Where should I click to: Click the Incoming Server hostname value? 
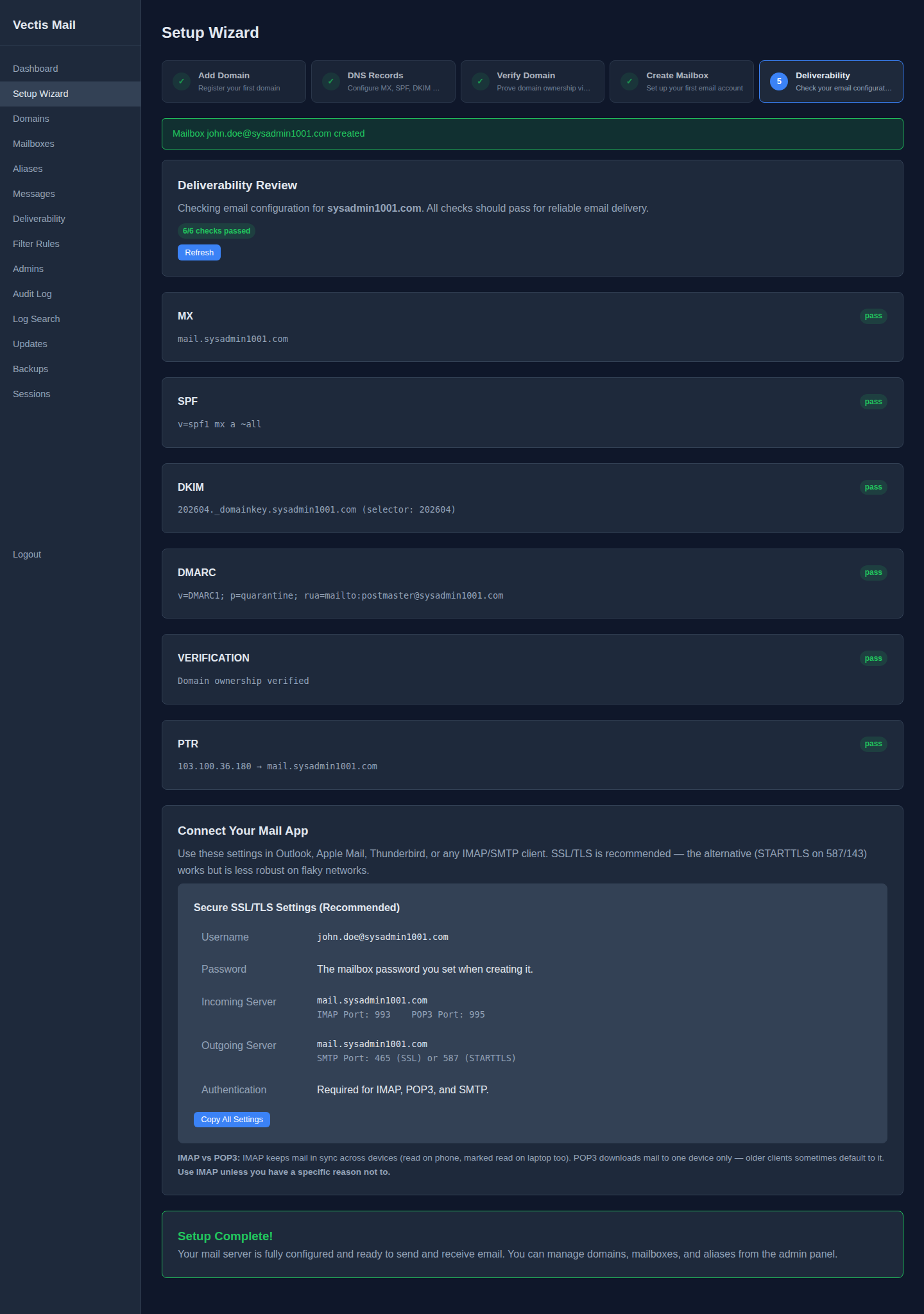point(372,1000)
